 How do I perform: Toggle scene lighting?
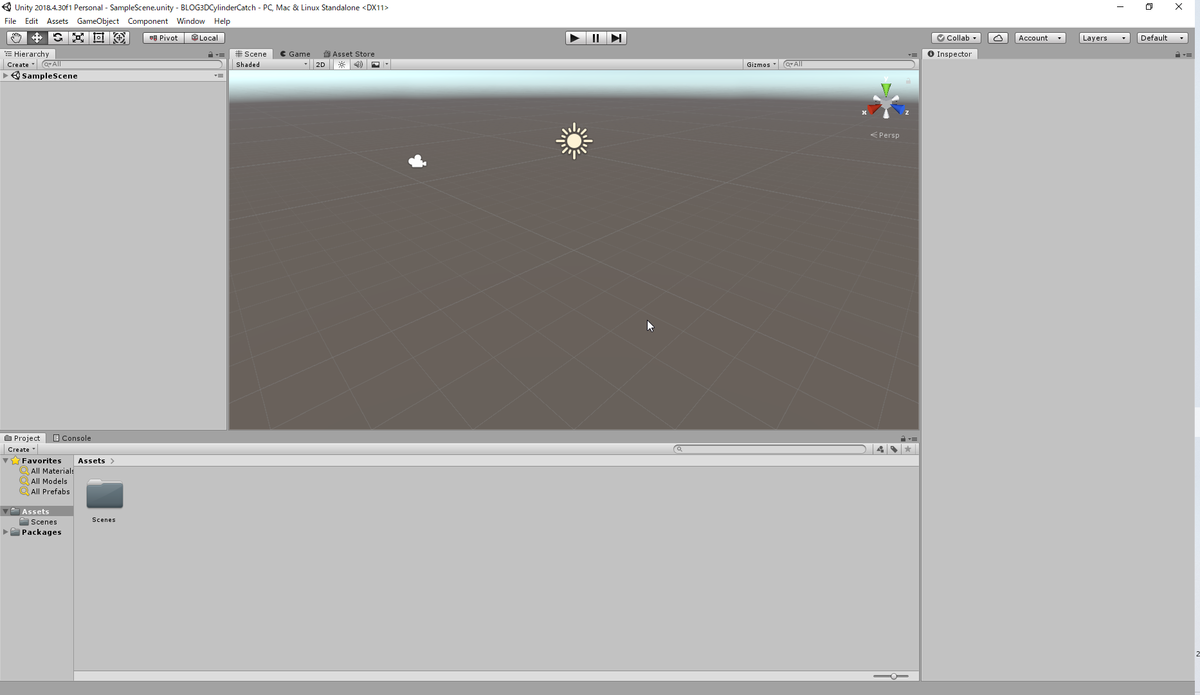tap(341, 64)
